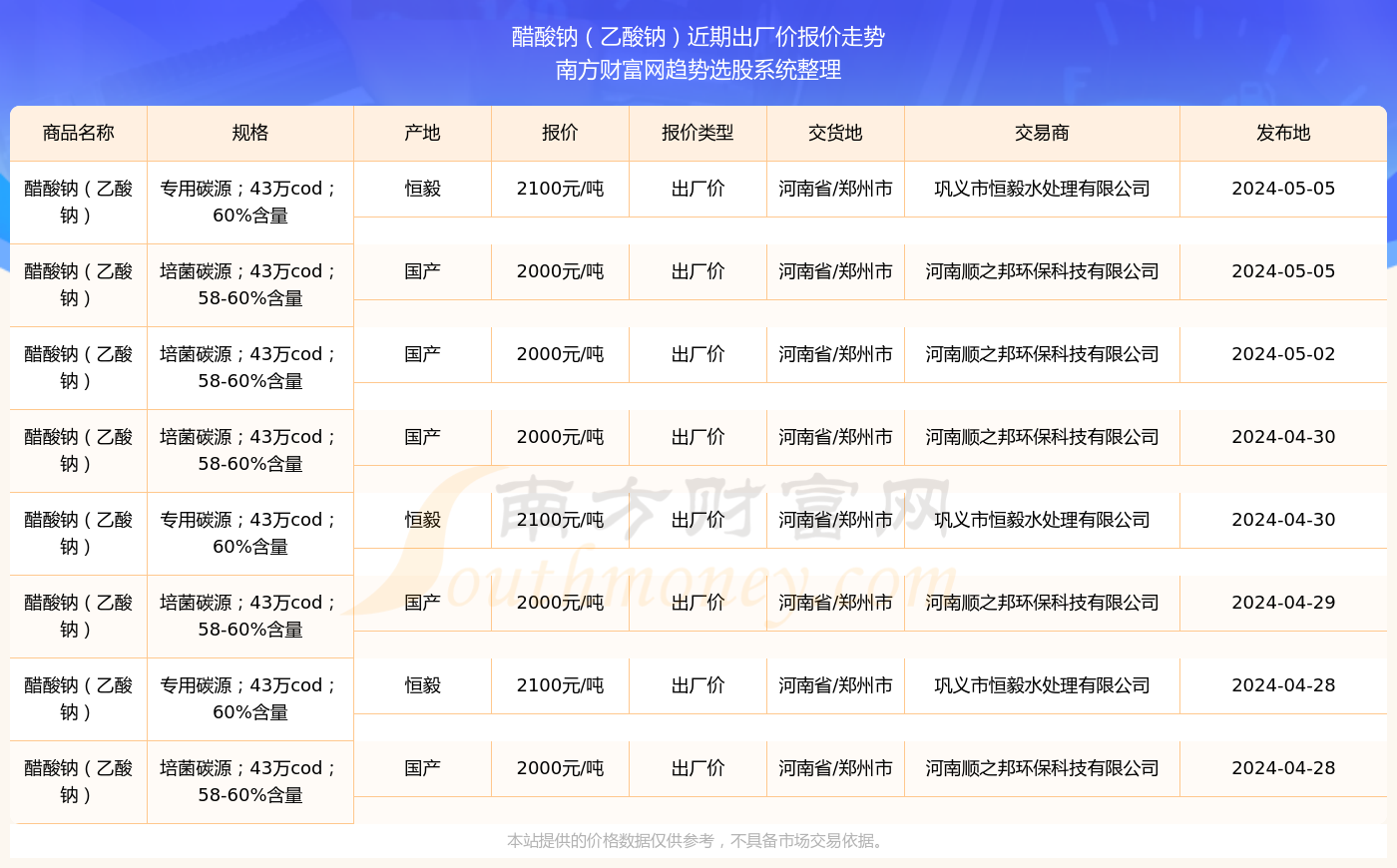The width and height of the screenshot is (1397, 868).
Task: Click 国产 origin in the 2024-05-02 row
Action: 423,354
